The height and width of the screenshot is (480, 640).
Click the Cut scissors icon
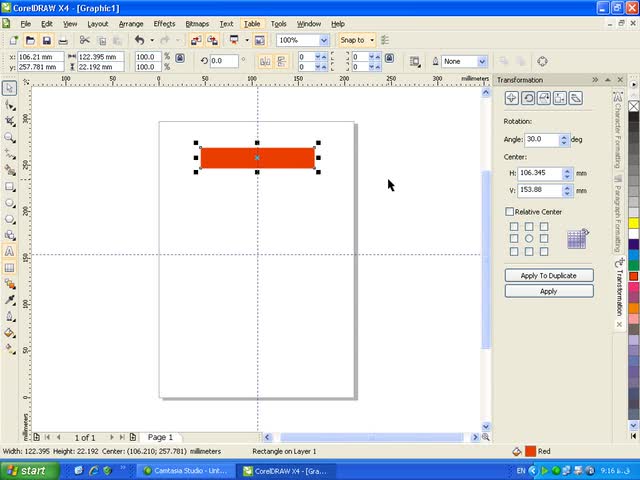coord(84,40)
